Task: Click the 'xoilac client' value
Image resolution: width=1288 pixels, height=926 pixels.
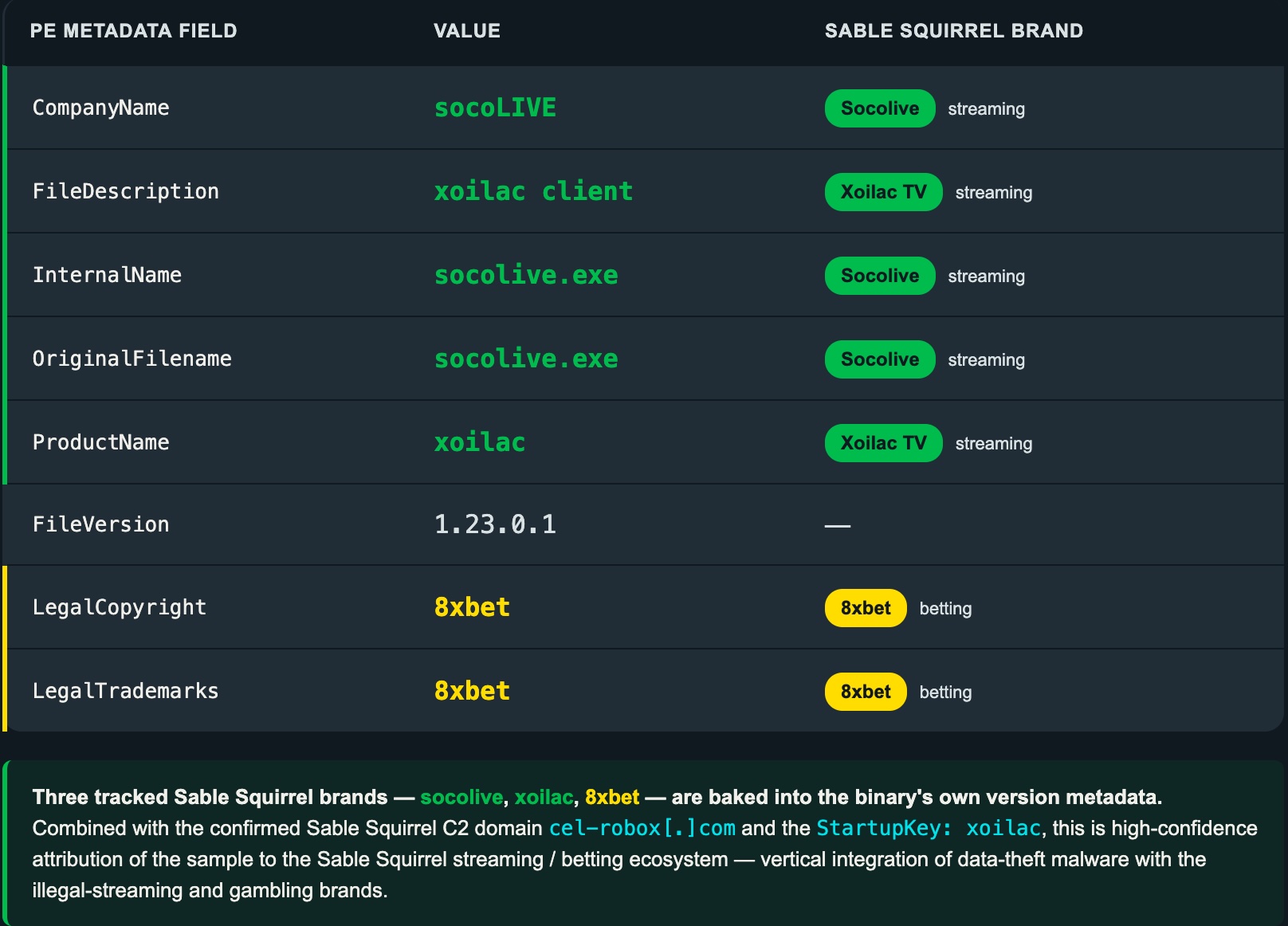Action: pos(533,191)
